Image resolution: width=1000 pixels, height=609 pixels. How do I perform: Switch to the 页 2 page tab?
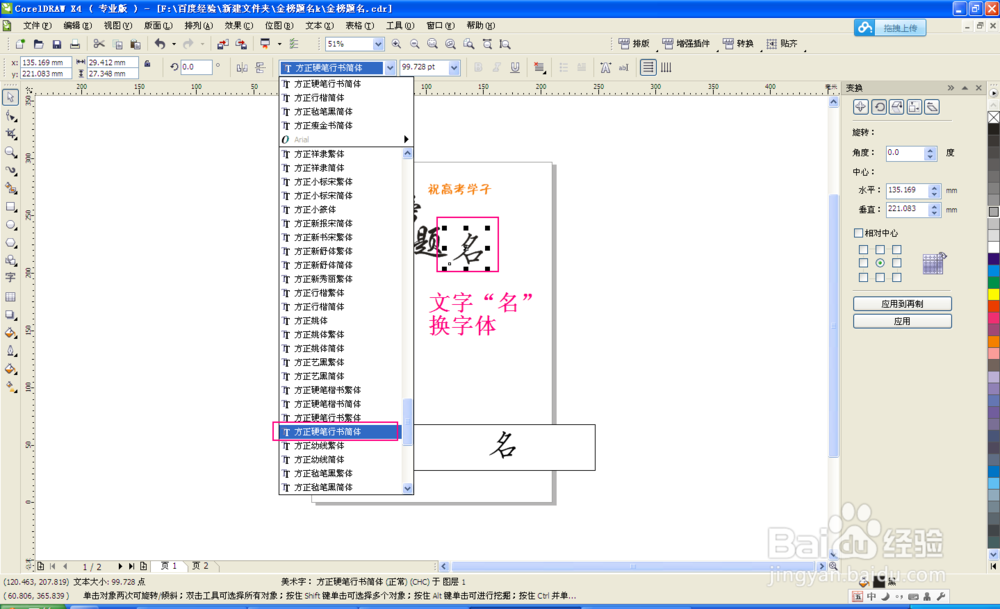[200, 566]
